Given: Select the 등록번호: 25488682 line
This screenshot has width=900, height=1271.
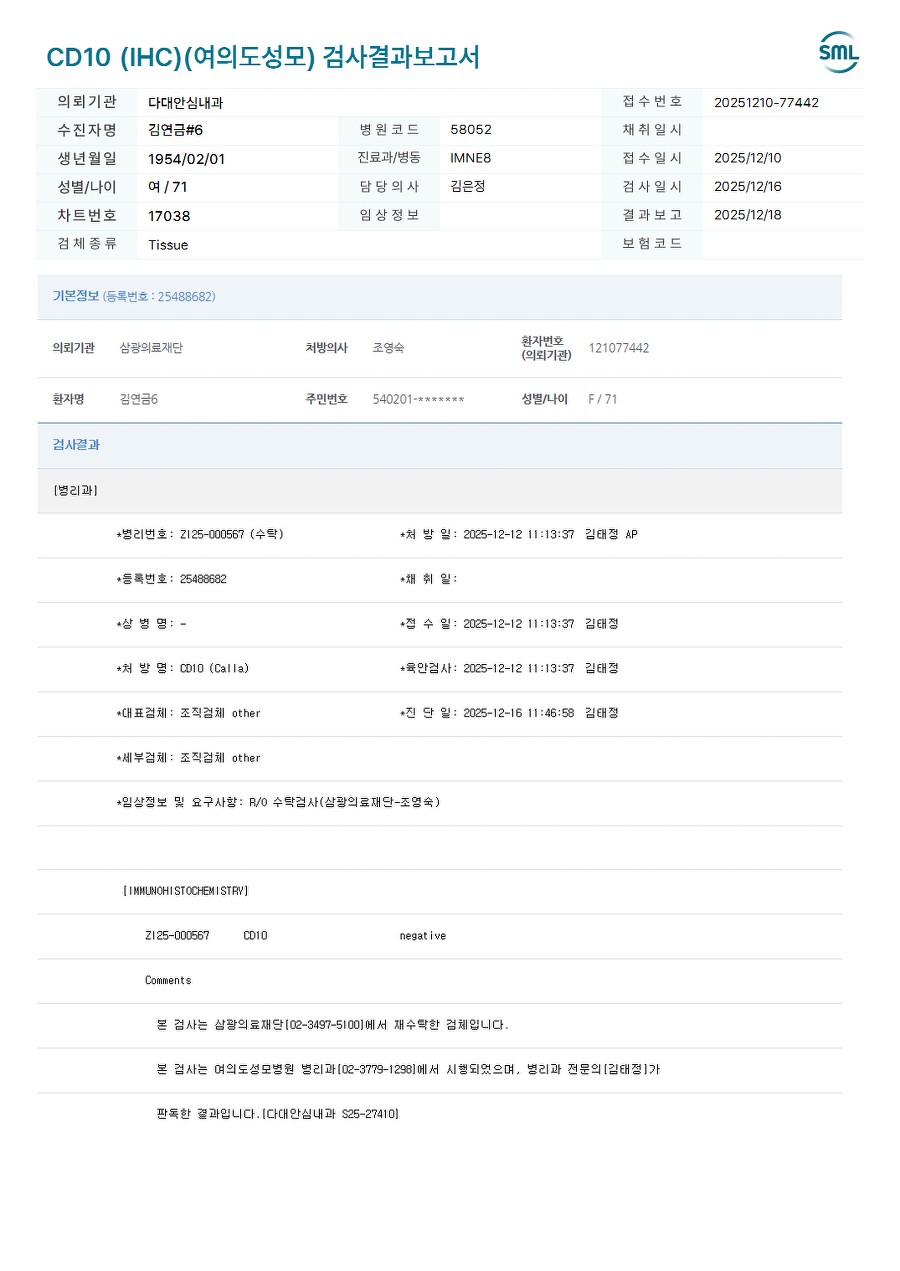Looking at the screenshot, I should [x=171, y=579].
